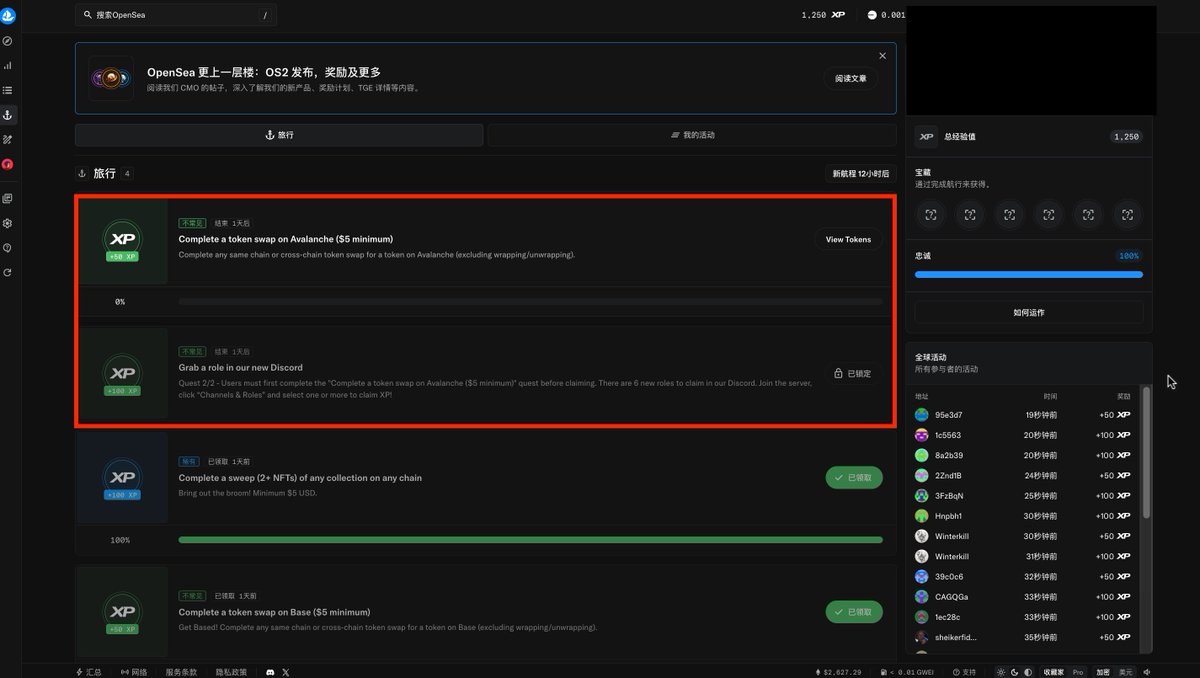Click the ETH price $2,627.29 indicator
This screenshot has width=1200, height=678.
[838, 672]
